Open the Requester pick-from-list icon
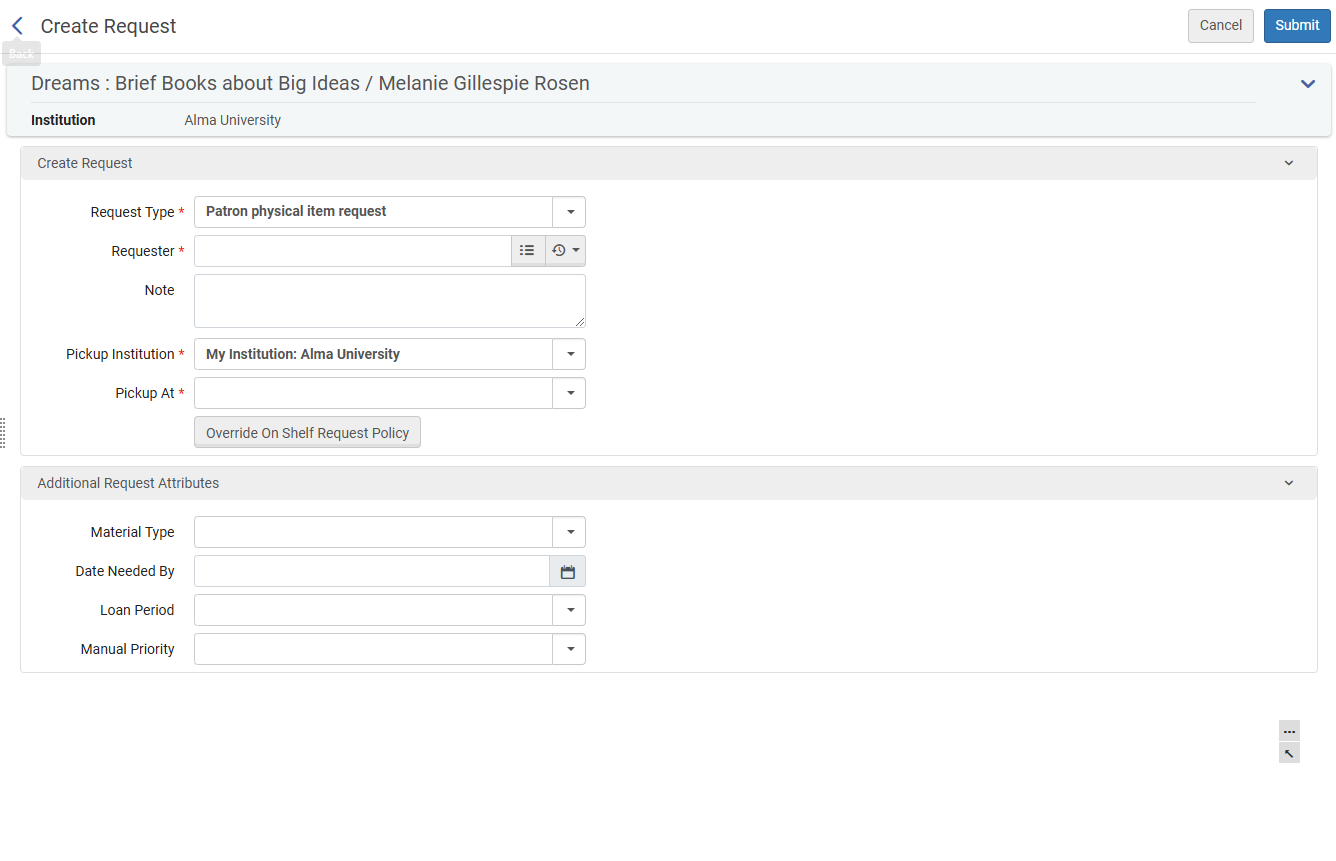 click(x=527, y=251)
